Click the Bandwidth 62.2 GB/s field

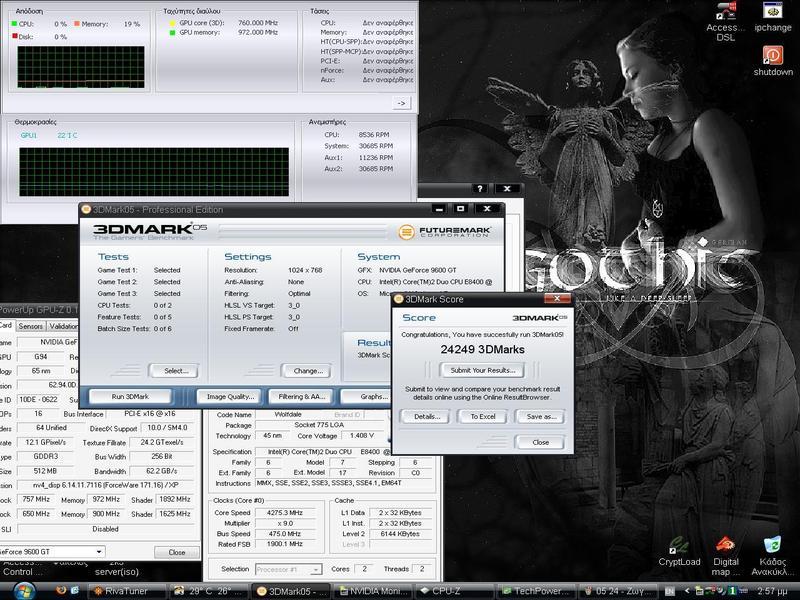(x=162, y=471)
